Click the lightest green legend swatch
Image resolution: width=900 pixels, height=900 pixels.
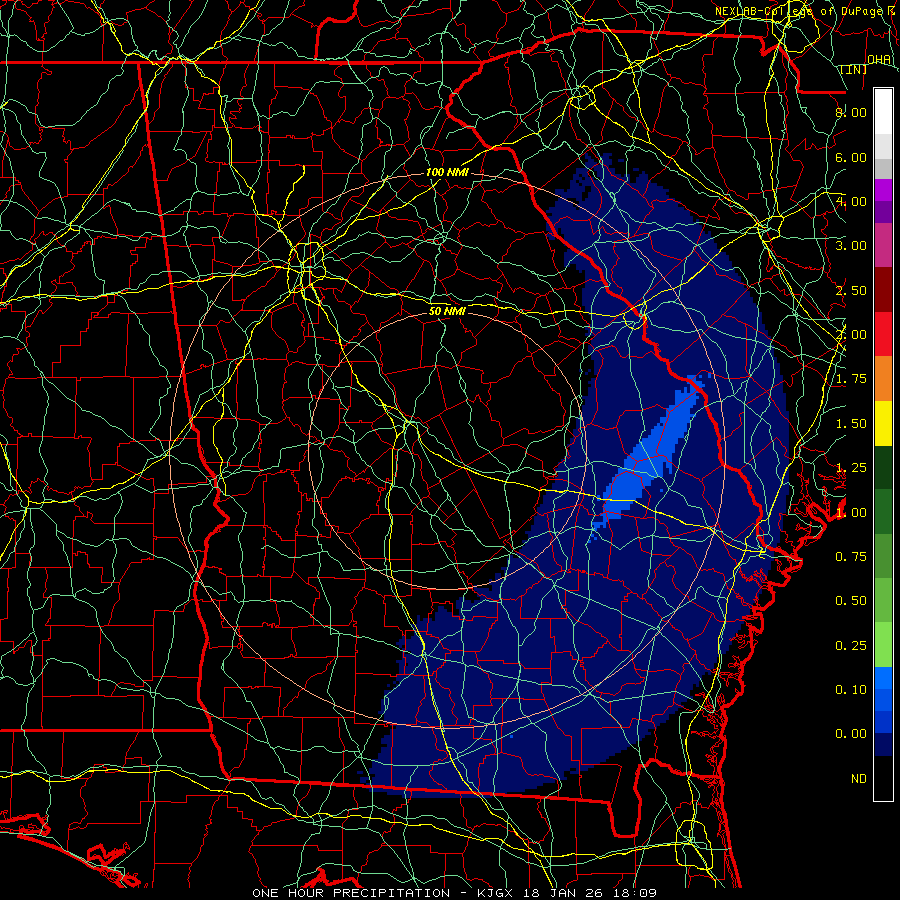[x=883, y=645]
